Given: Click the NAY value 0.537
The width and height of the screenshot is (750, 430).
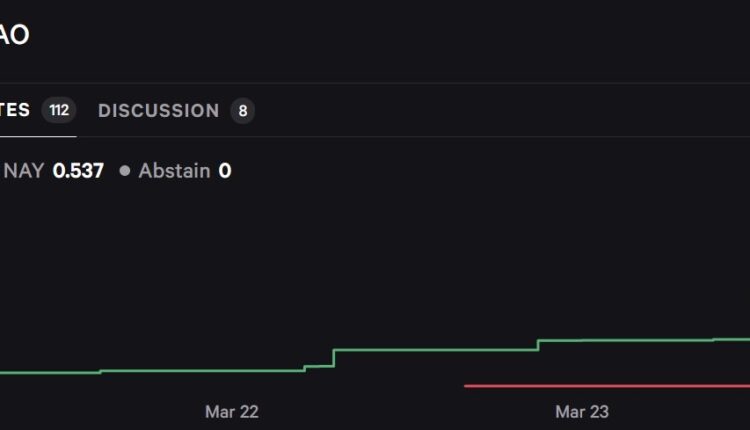Looking at the screenshot, I should coord(78,171).
